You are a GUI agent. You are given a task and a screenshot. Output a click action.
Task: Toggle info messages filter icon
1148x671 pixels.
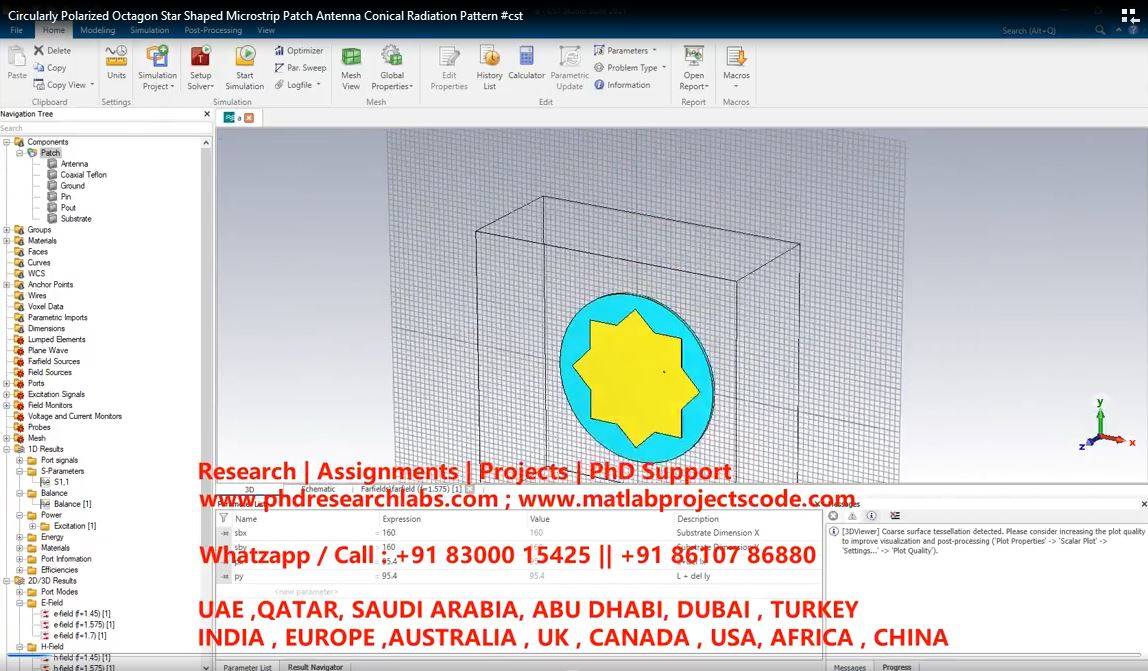coord(871,516)
